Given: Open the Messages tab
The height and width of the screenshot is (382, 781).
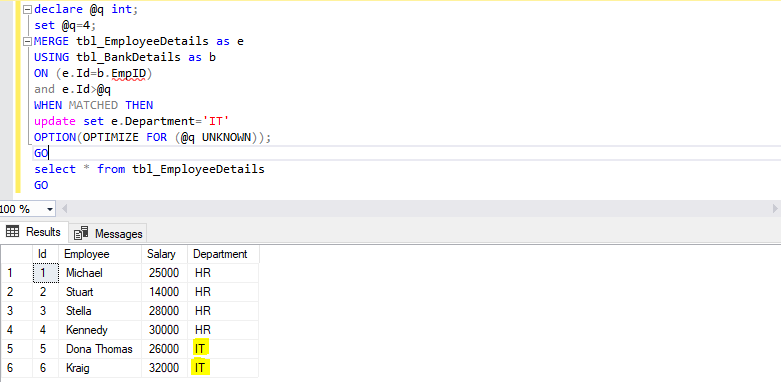Looking at the screenshot, I should (108, 233).
